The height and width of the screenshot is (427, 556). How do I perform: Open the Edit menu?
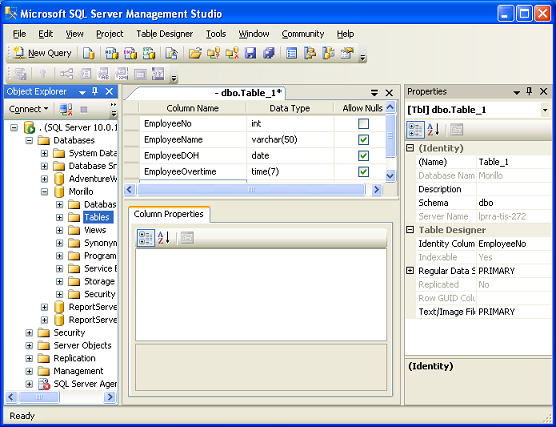point(45,34)
